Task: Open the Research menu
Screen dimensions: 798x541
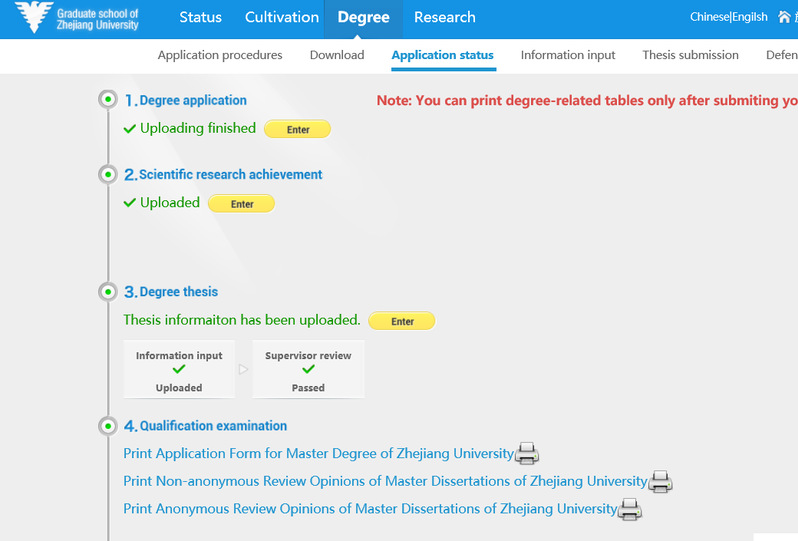Action: 445,17
